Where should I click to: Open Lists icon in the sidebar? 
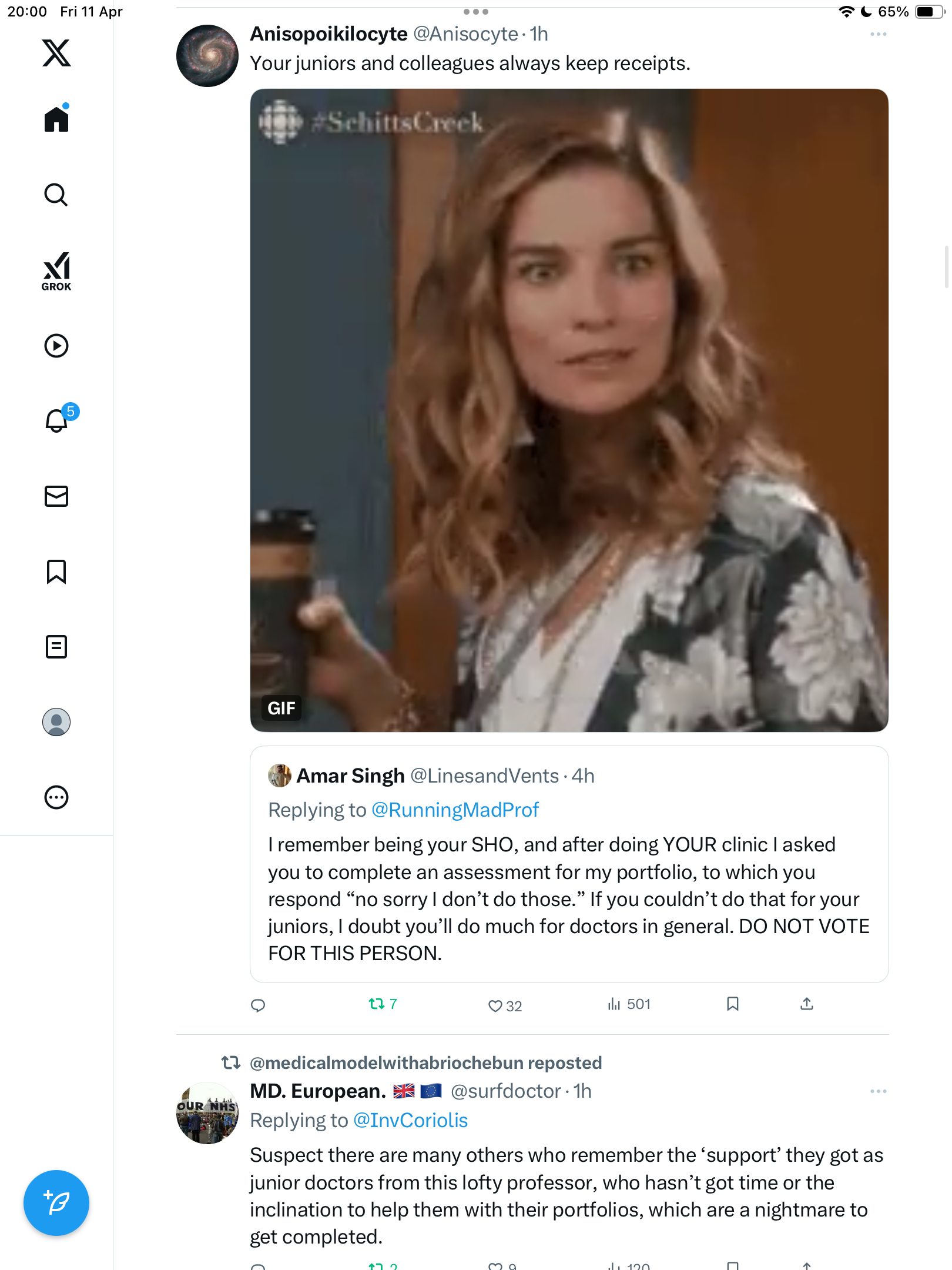(x=56, y=647)
